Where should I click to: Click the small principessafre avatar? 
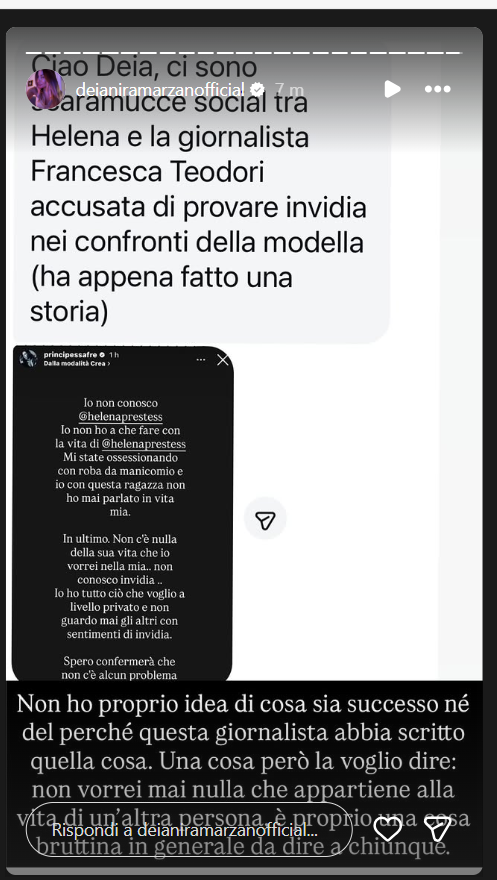pos(28,359)
